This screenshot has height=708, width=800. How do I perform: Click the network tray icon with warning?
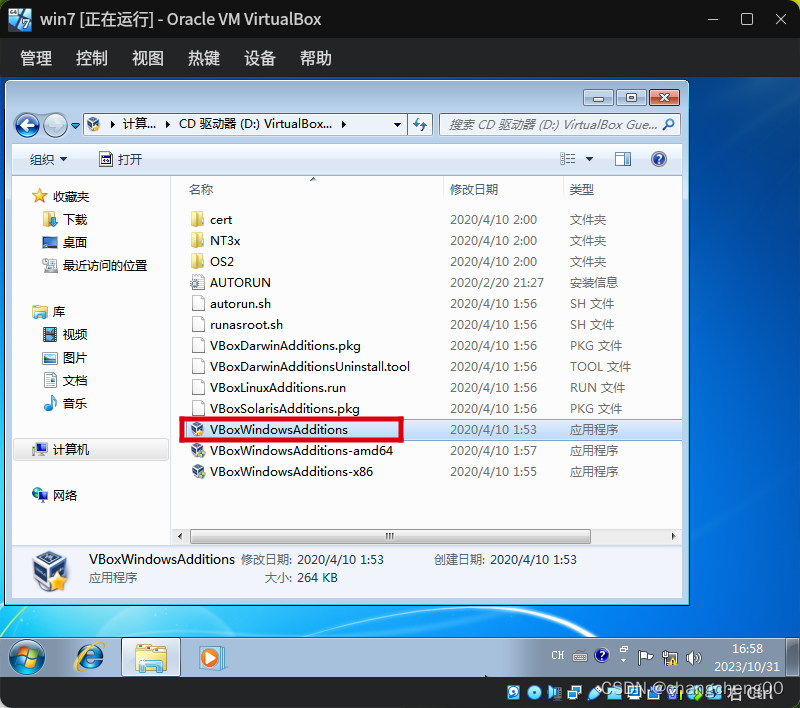[669, 659]
